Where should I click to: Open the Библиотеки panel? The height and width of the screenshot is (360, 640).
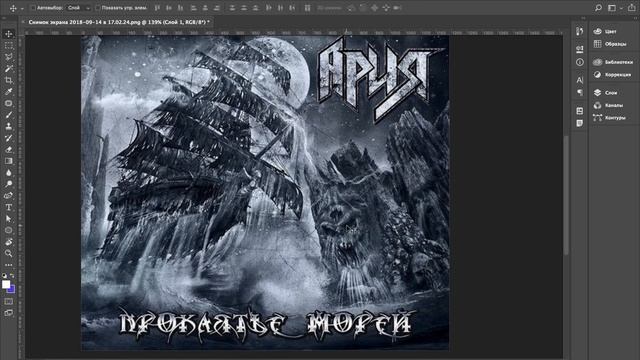click(x=613, y=62)
